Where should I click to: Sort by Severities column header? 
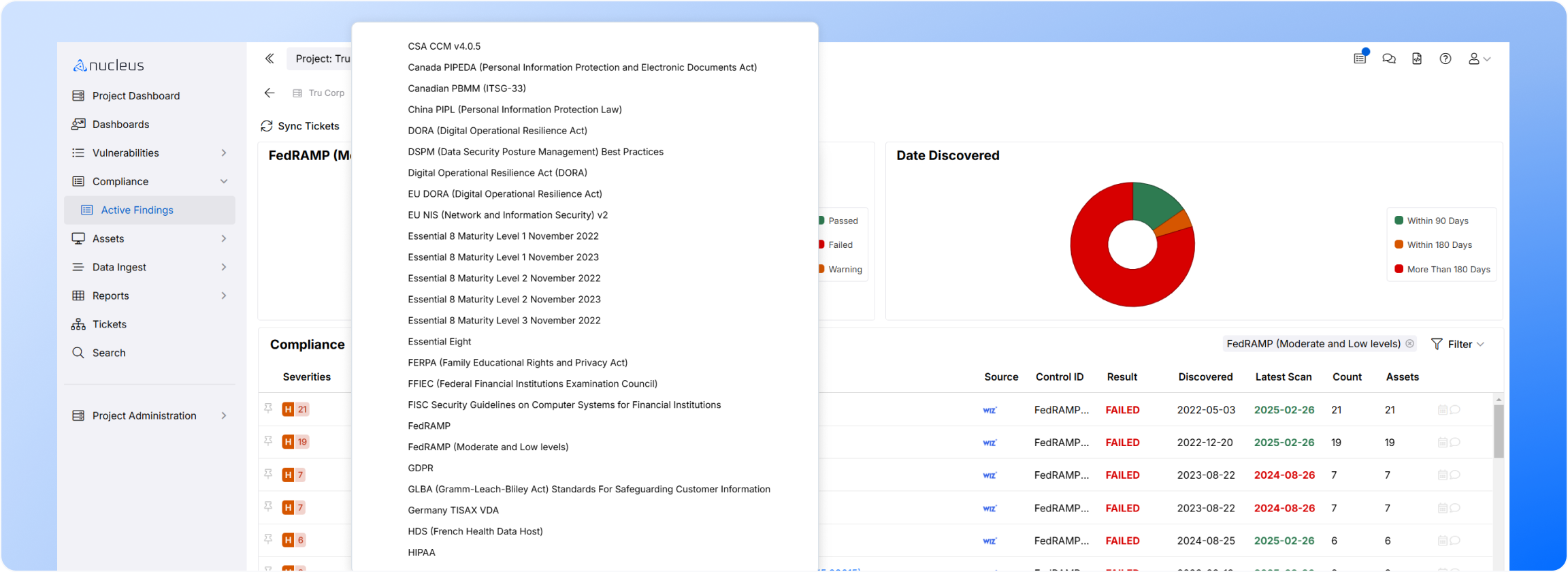307,377
